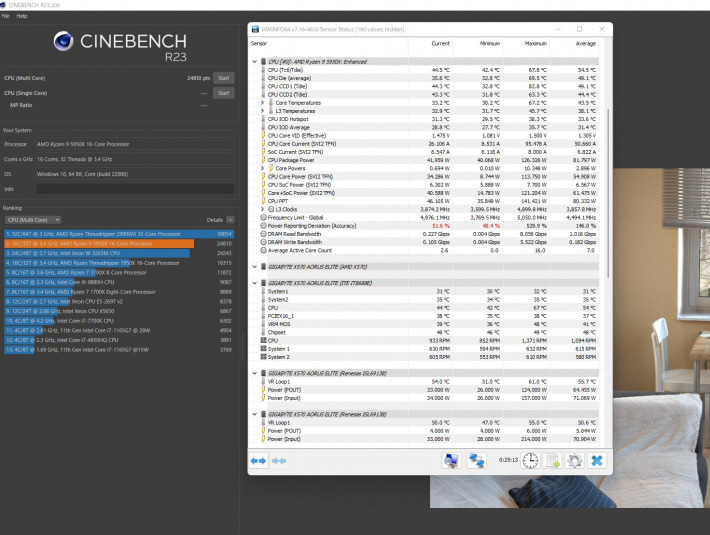Open the File menu in Cinebench
The height and width of the screenshot is (535, 710).
[x=6, y=16]
